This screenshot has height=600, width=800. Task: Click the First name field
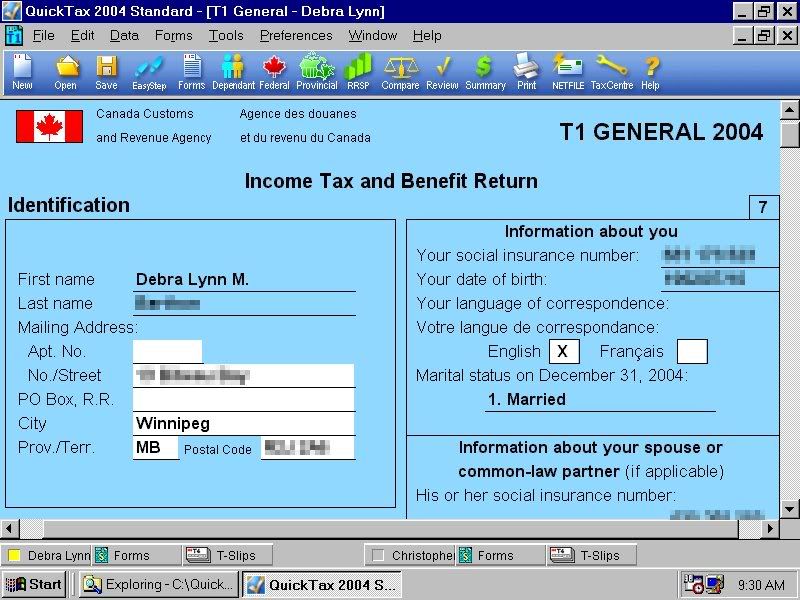244,280
